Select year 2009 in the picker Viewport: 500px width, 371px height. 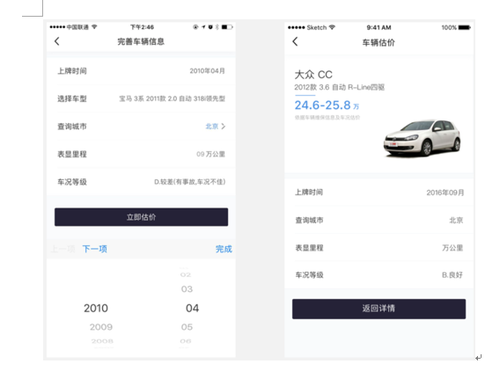pos(101,327)
